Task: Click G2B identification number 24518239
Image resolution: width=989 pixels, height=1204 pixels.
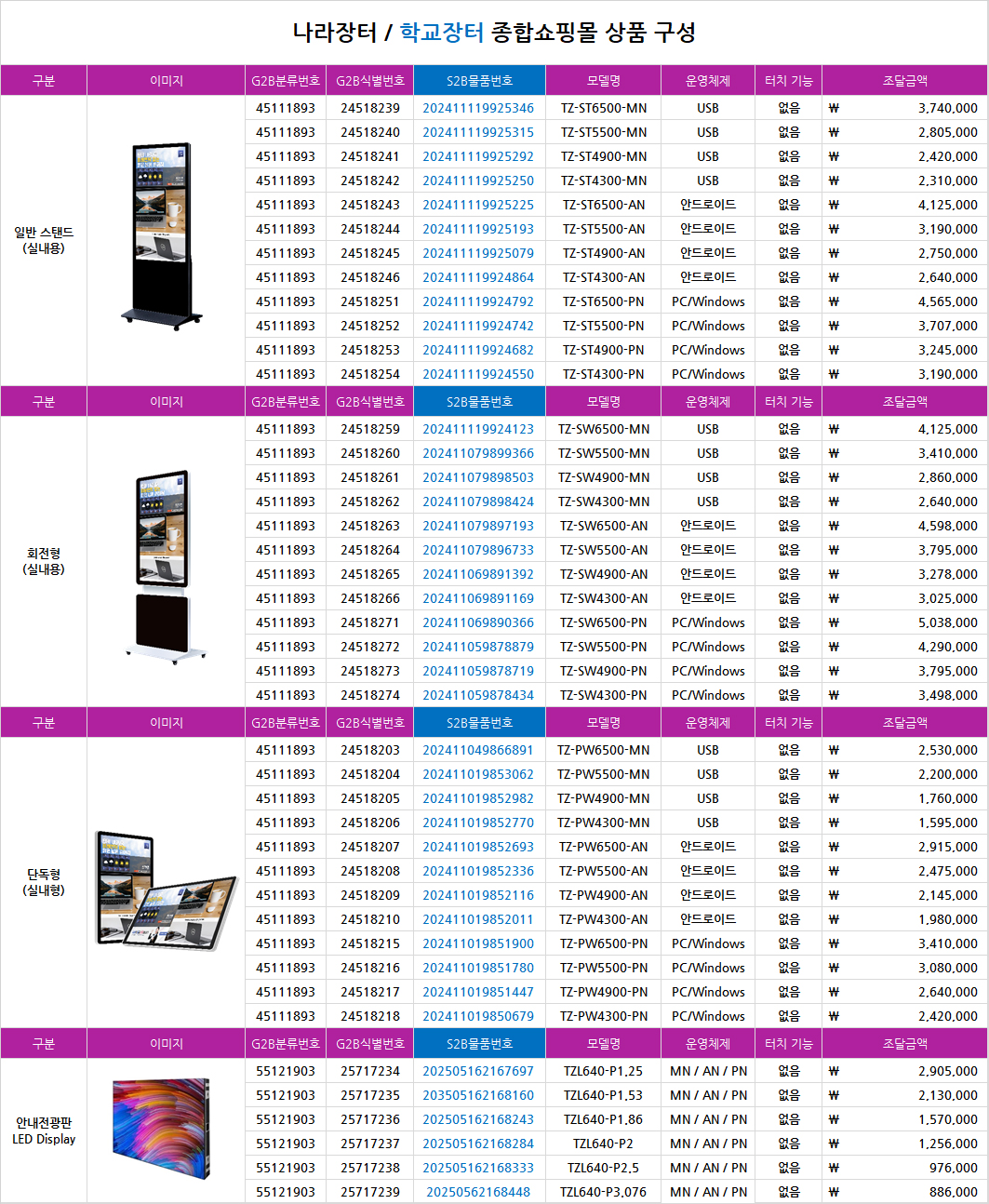Action: 370,108
